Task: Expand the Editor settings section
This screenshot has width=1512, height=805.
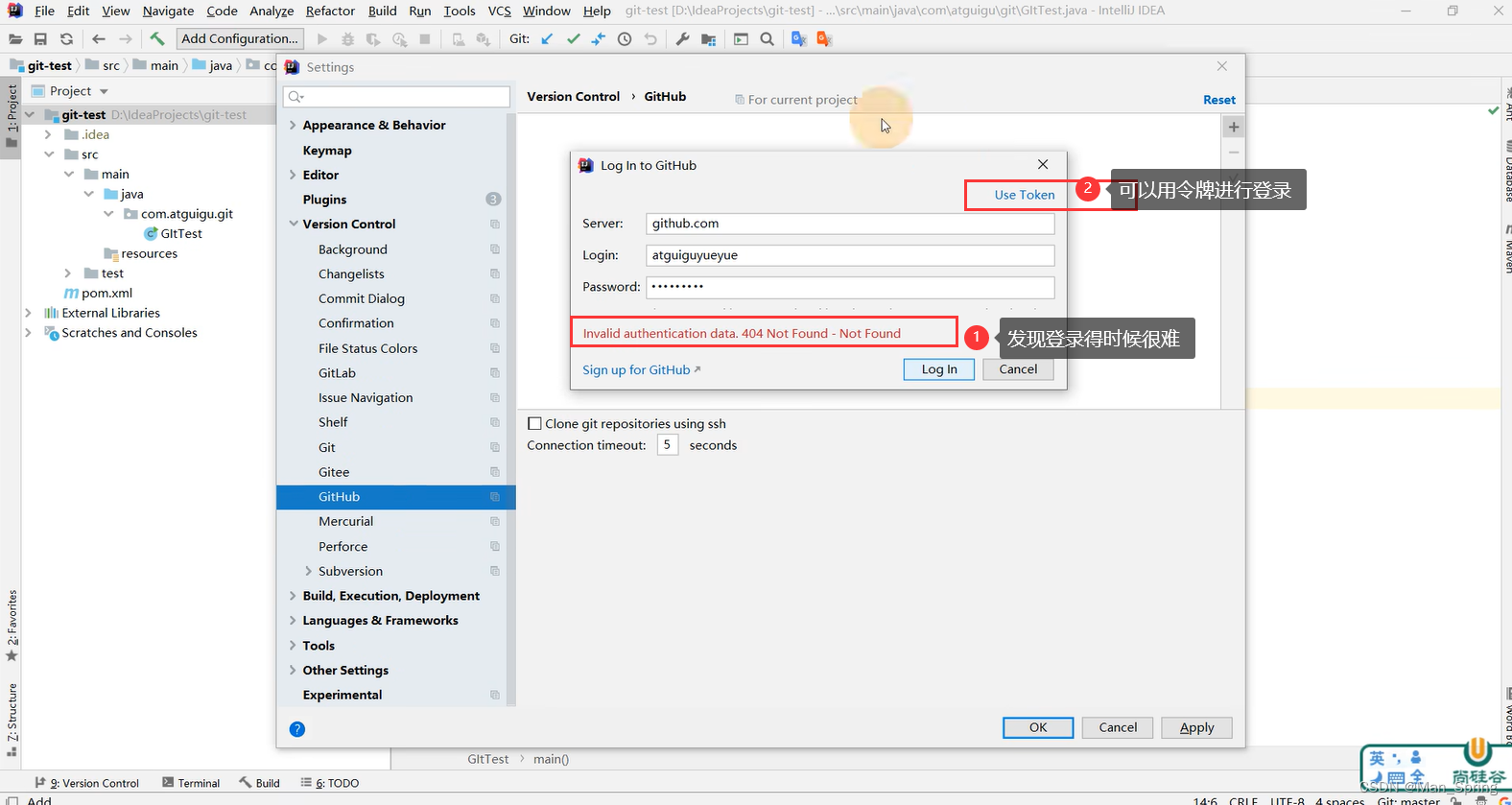Action: point(293,175)
